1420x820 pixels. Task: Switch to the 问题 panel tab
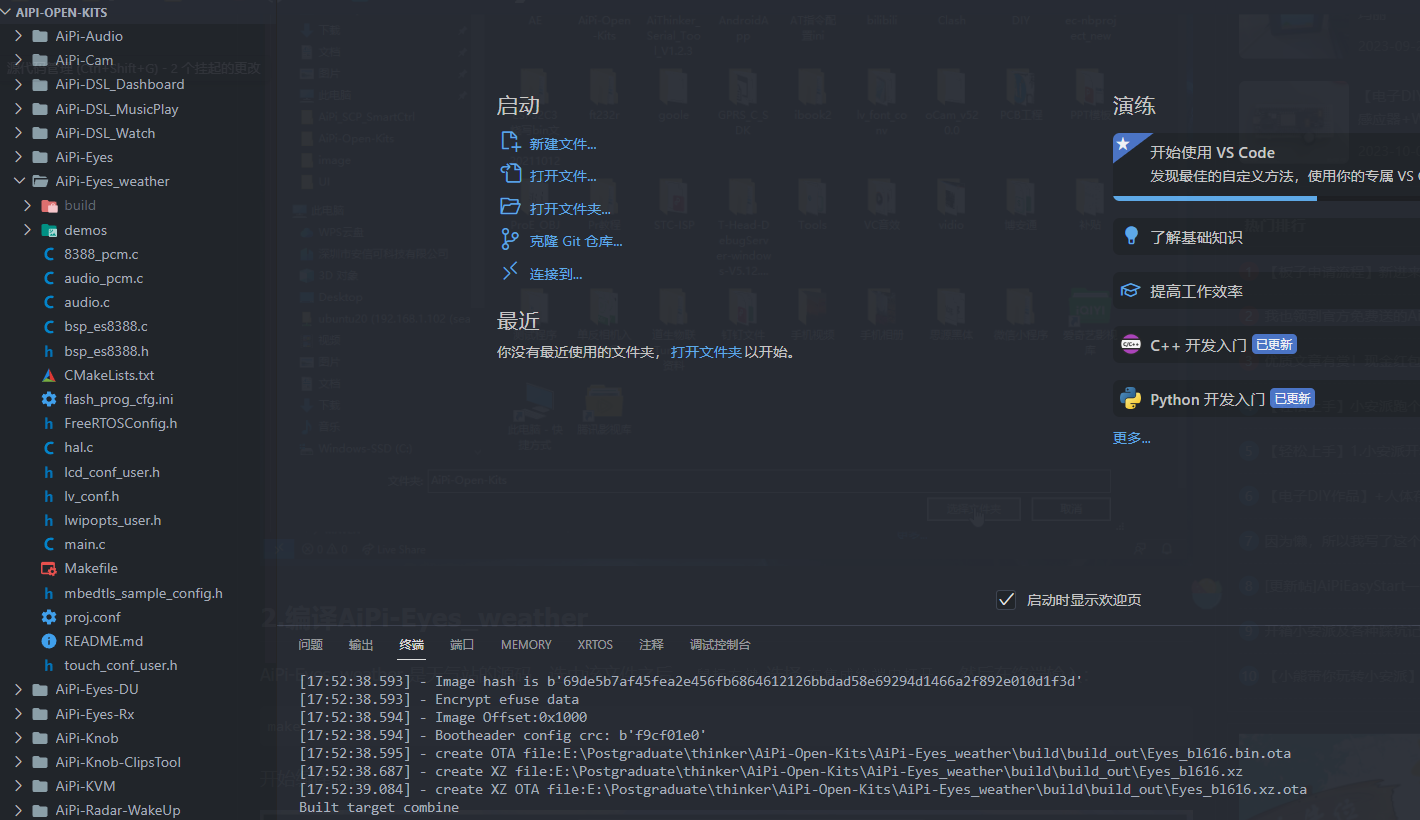[311, 645]
